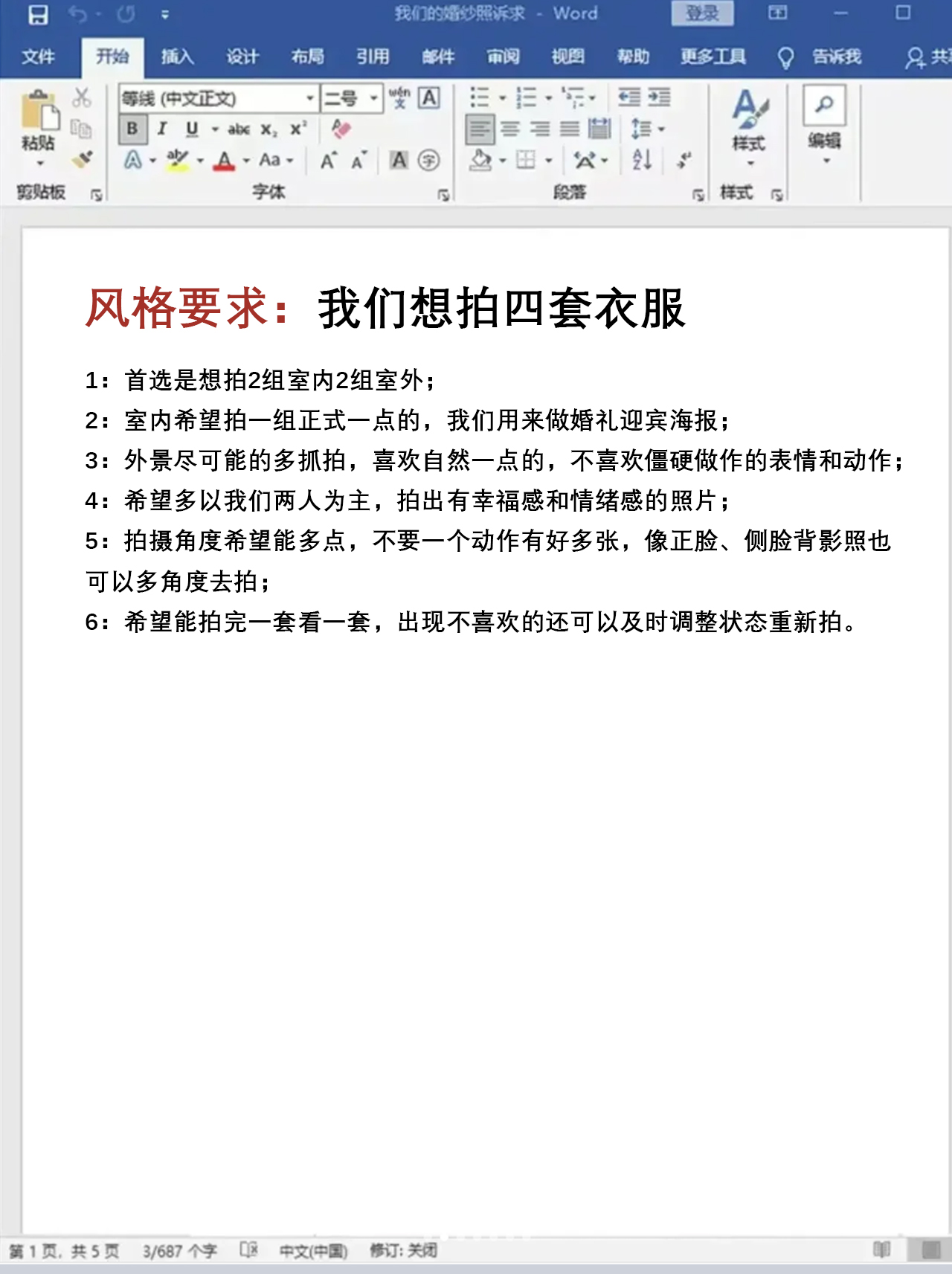Open the Change Case Aa menu

point(275,160)
